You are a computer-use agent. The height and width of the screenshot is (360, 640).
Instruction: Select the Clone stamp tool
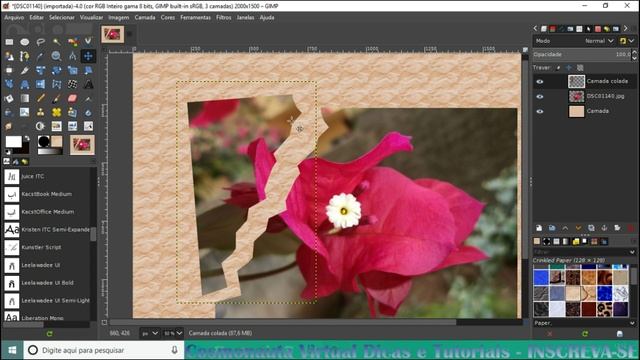(40, 112)
